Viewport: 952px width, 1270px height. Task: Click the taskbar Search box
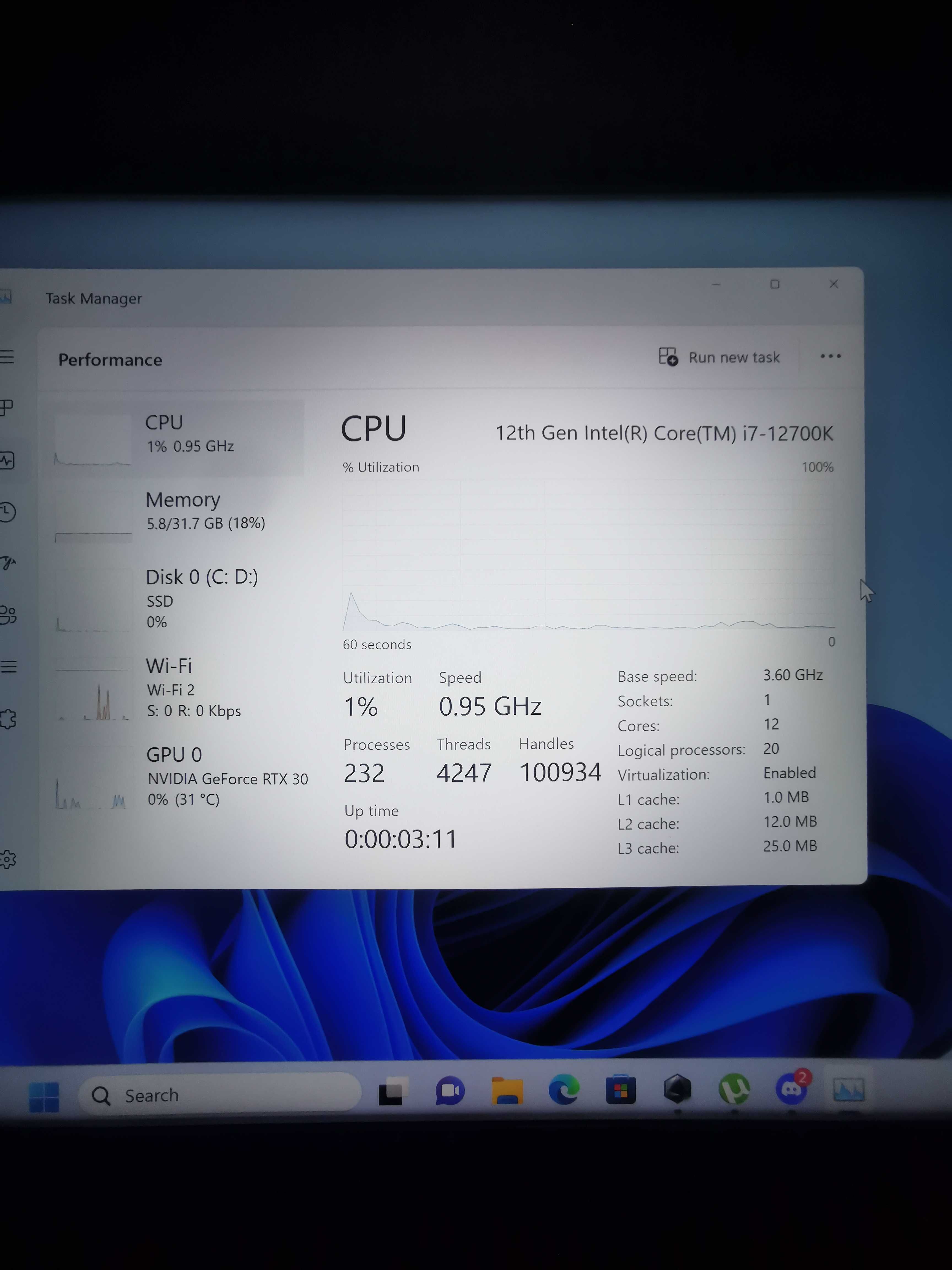(220, 1095)
